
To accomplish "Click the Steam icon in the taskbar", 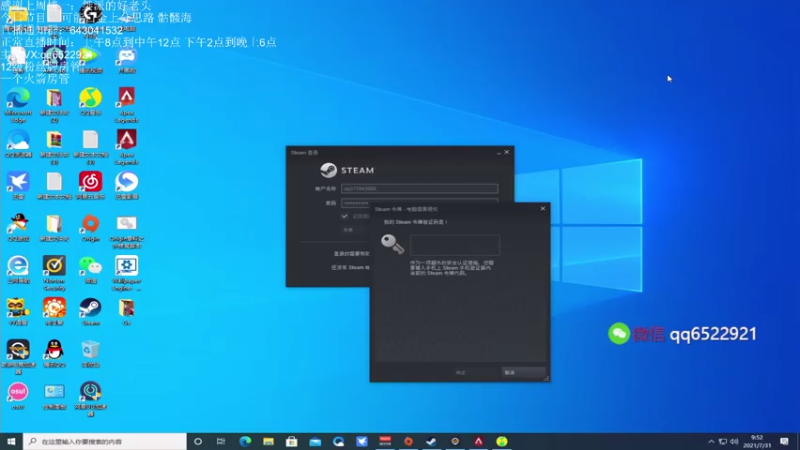I will coord(432,441).
